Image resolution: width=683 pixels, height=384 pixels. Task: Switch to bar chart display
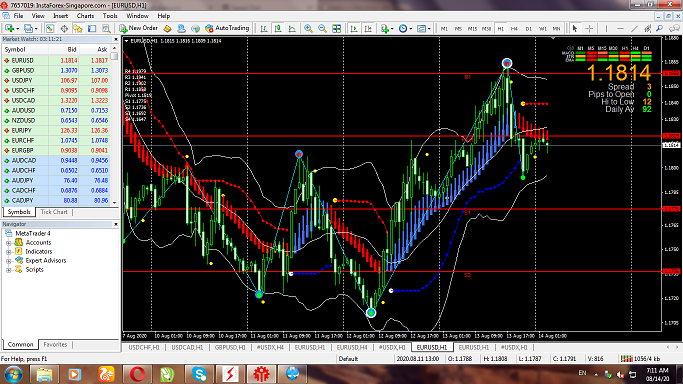coord(264,28)
